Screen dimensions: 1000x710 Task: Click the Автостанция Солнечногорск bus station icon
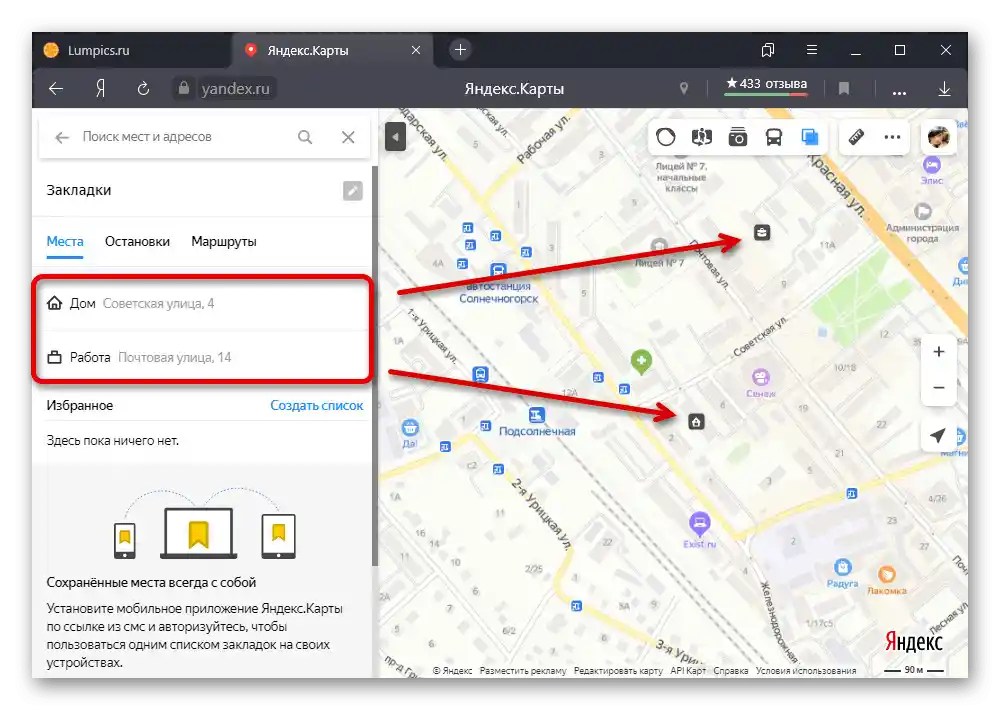[498, 270]
